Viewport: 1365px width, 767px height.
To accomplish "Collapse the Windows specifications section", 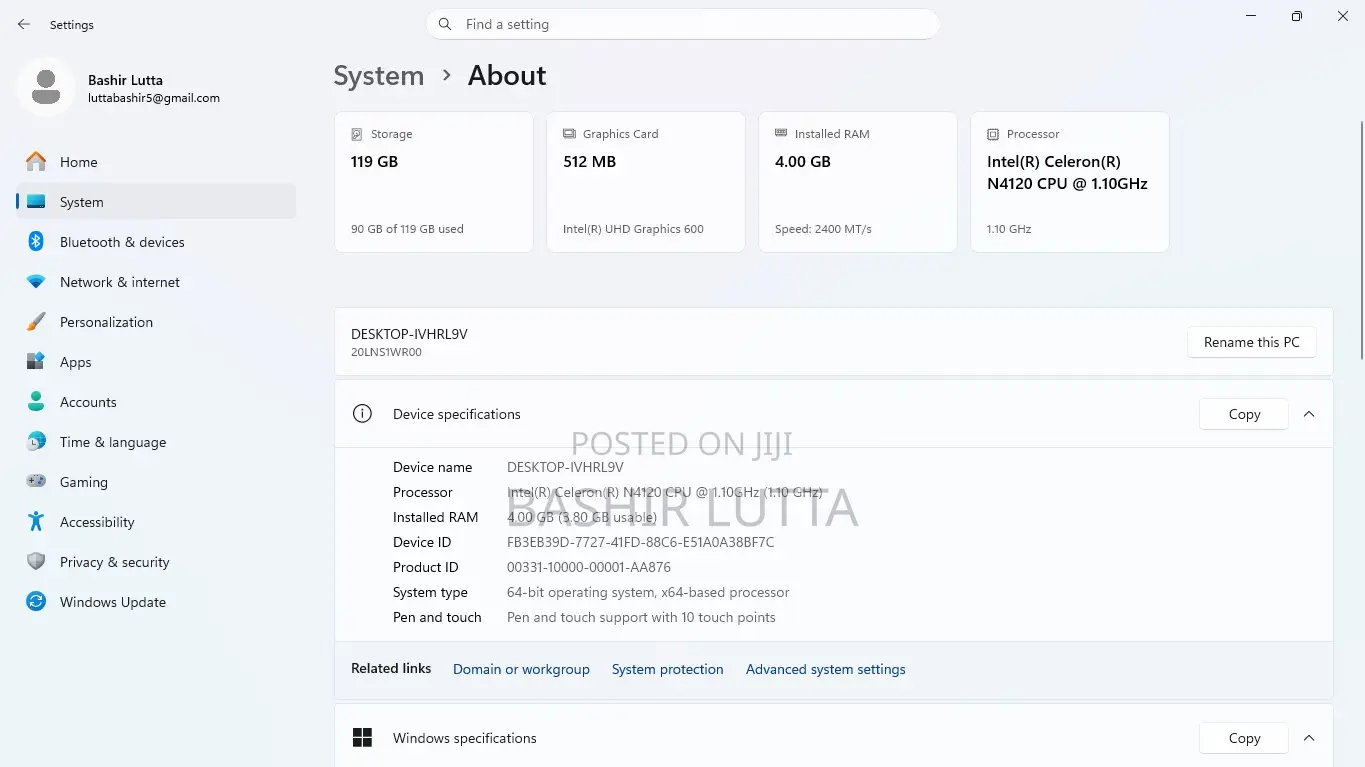I will click(1309, 738).
